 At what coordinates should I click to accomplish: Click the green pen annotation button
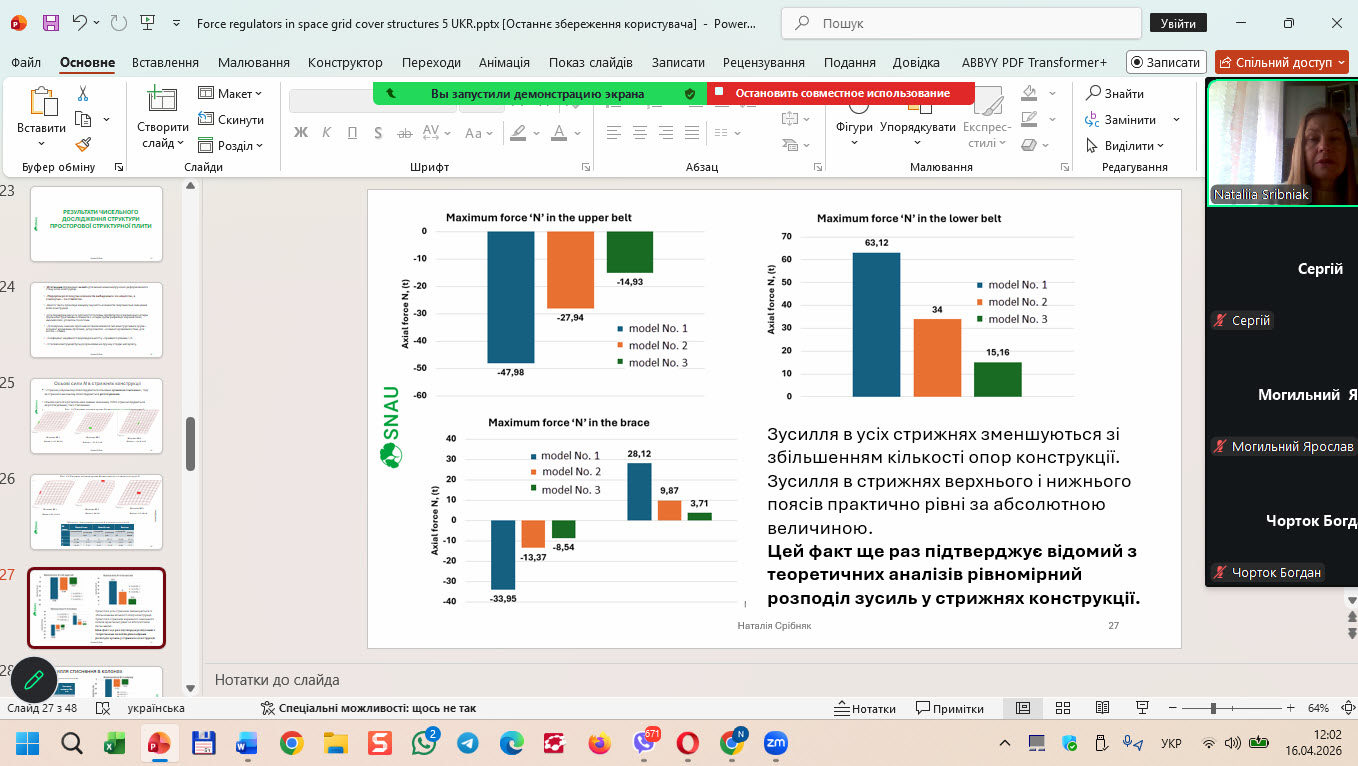(33, 680)
